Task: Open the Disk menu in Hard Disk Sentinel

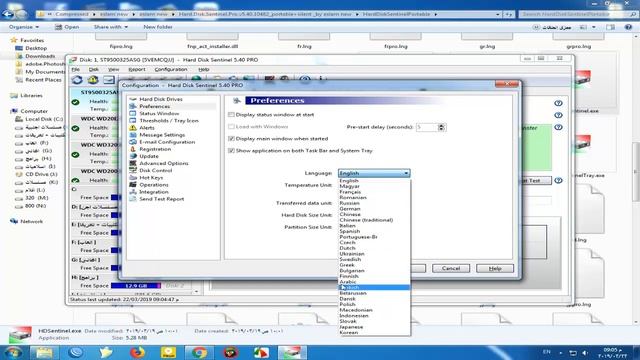Action: (x=94, y=69)
